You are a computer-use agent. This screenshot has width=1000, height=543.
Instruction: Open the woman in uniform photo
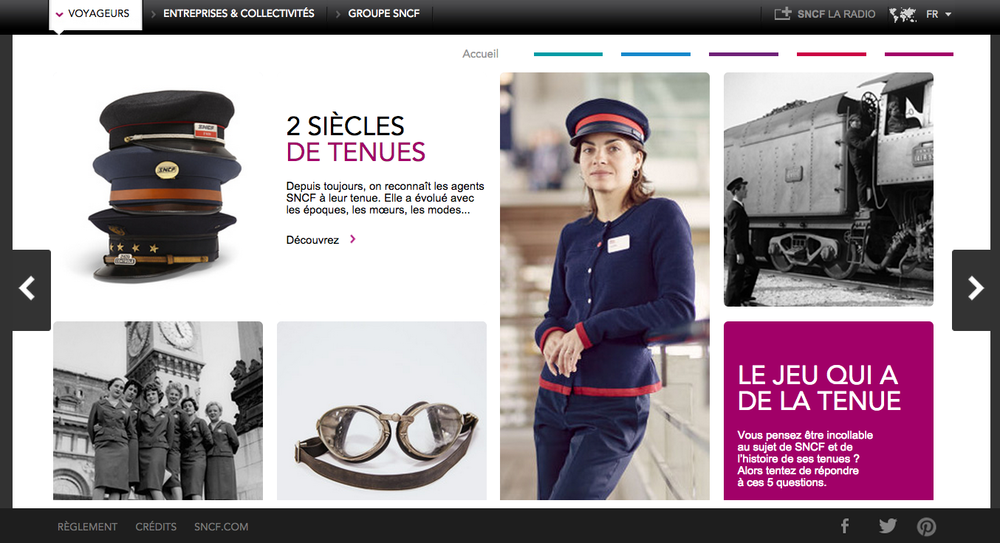[x=605, y=286]
